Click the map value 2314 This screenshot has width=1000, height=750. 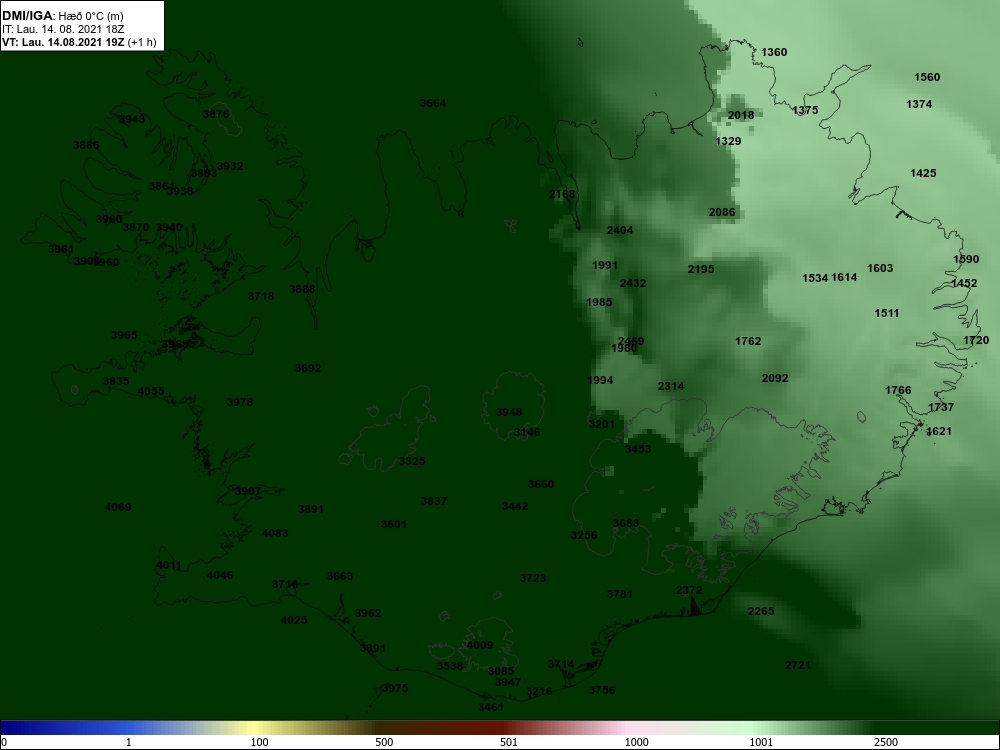671,386
